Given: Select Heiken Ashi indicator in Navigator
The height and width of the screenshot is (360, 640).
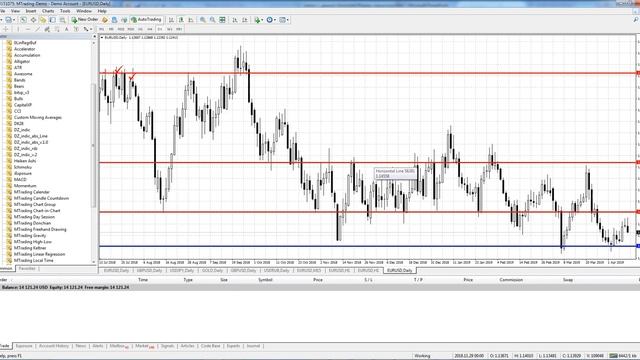Looking at the screenshot, I should (x=25, y=161).
